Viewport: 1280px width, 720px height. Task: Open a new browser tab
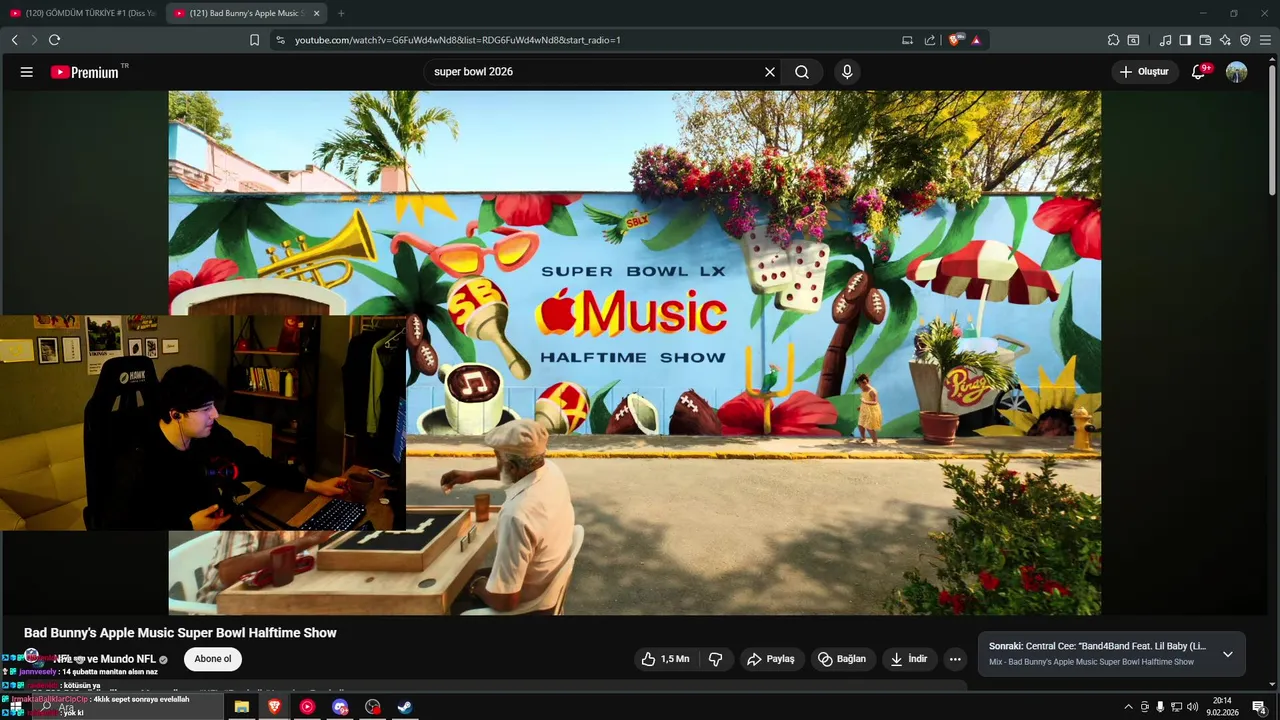click(341, 13)
